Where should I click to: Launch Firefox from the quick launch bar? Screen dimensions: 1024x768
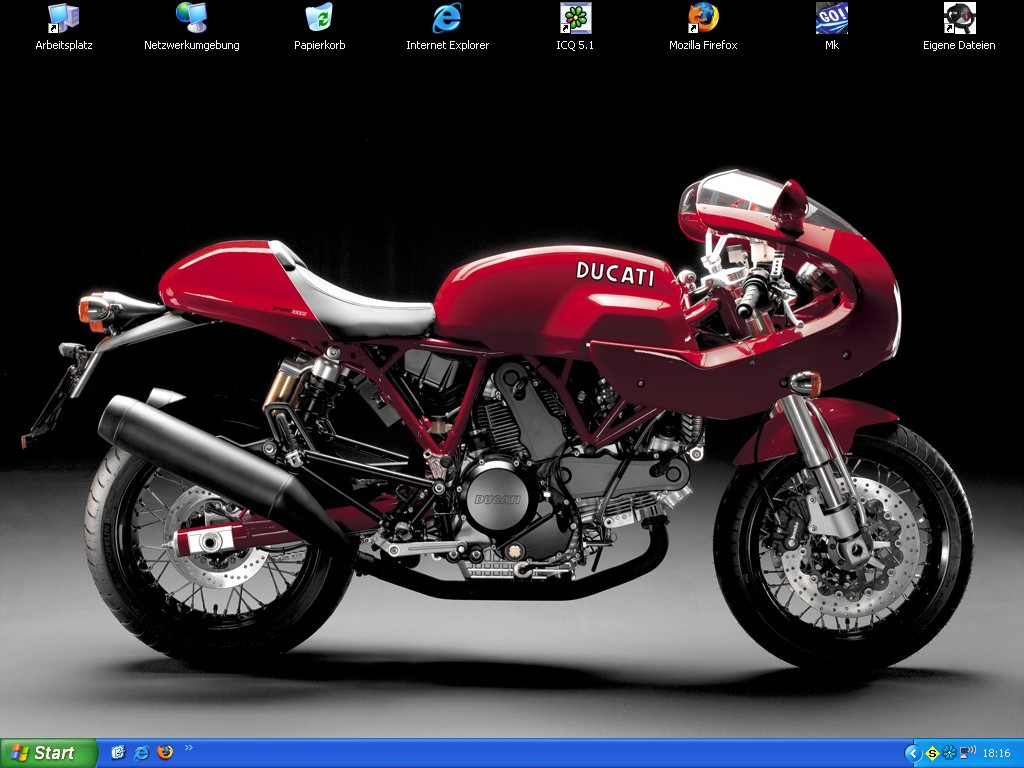165,753
